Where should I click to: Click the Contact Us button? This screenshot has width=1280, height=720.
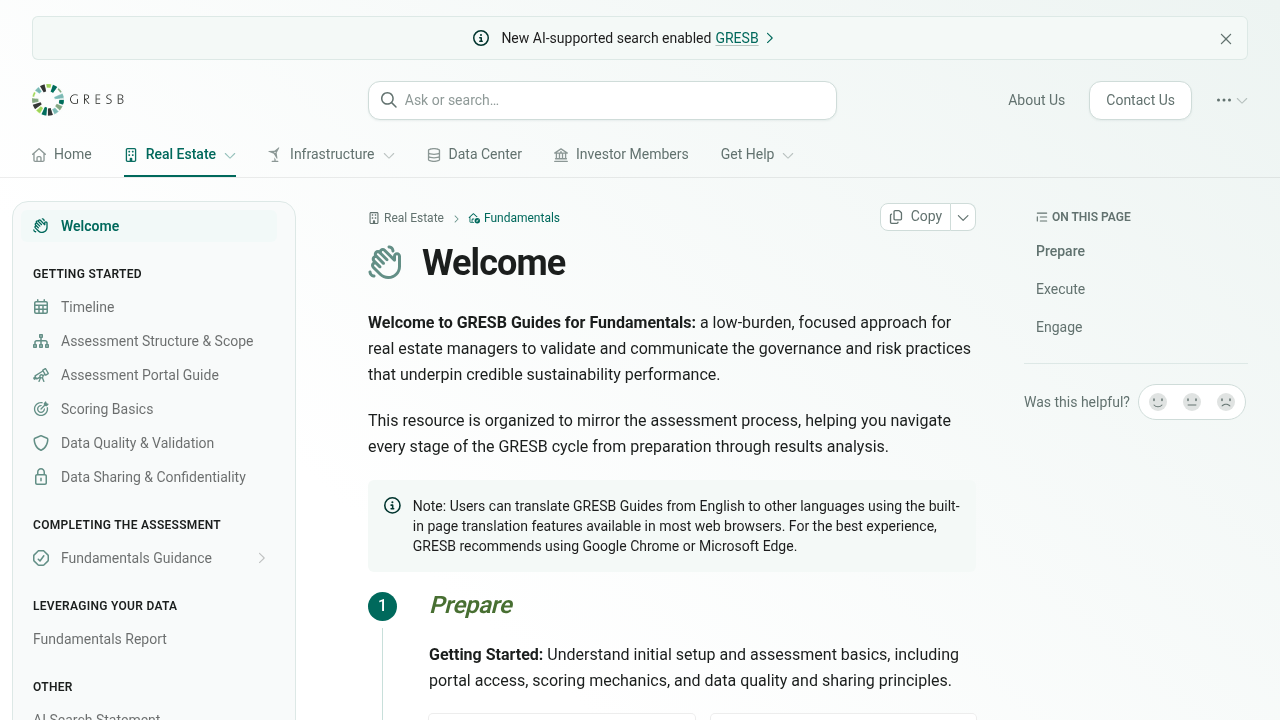[1140, 100]
